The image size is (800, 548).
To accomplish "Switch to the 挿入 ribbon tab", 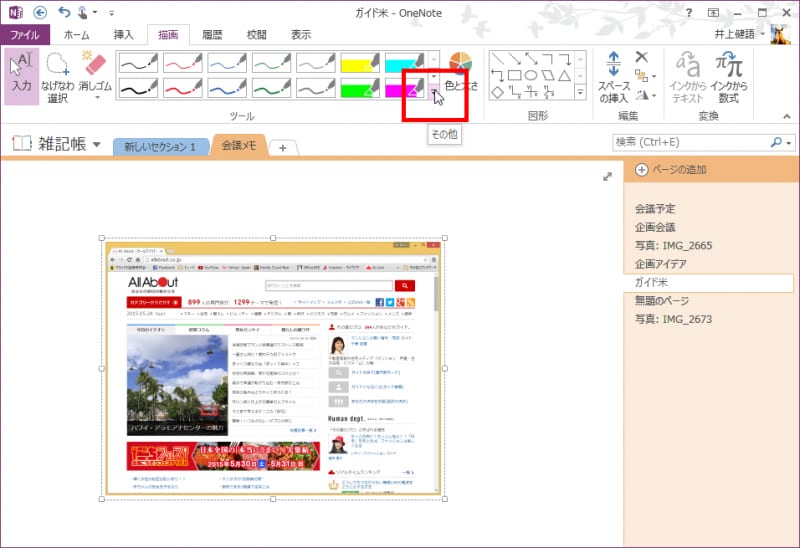I will 123,34.
